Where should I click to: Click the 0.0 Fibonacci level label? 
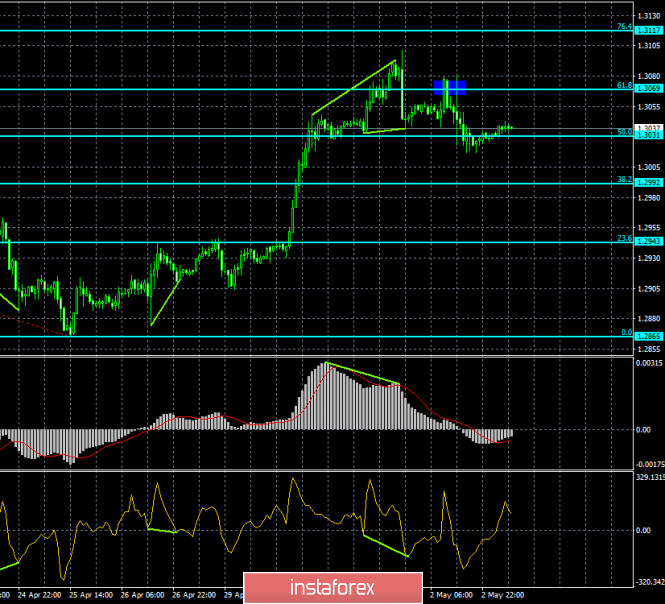click(625, 332)
